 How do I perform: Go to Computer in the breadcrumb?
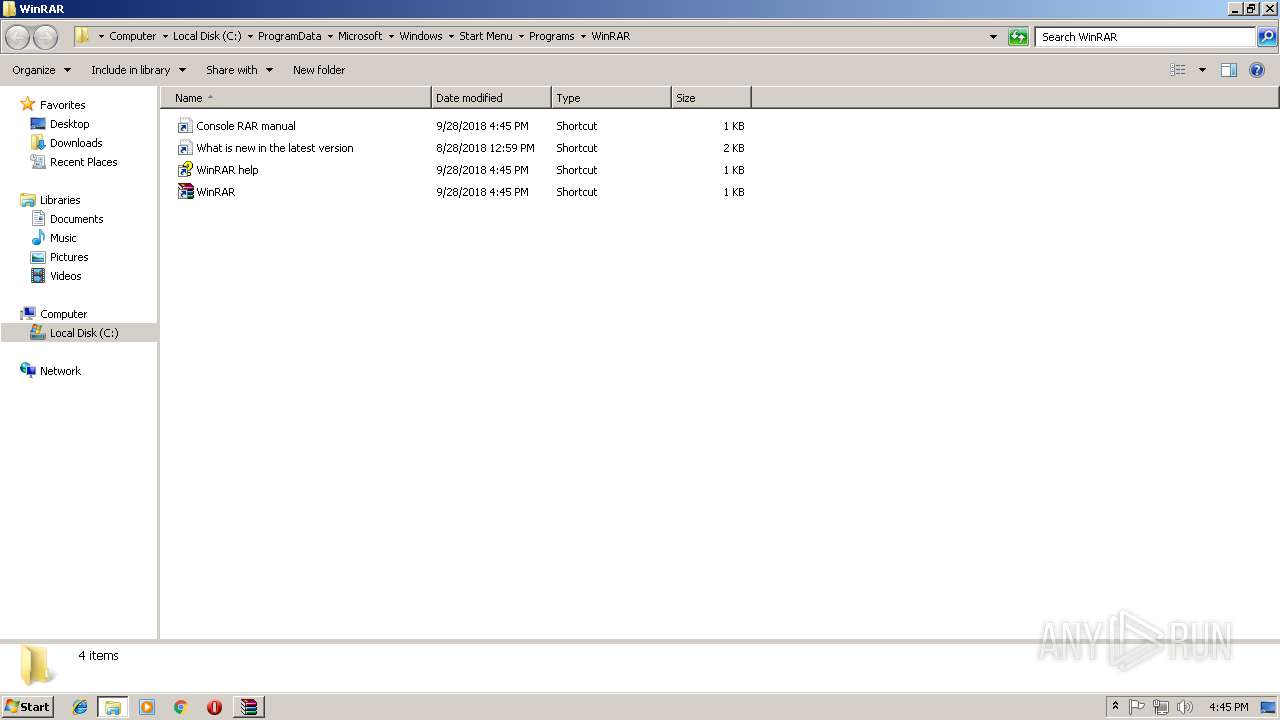tap(133, 36)
